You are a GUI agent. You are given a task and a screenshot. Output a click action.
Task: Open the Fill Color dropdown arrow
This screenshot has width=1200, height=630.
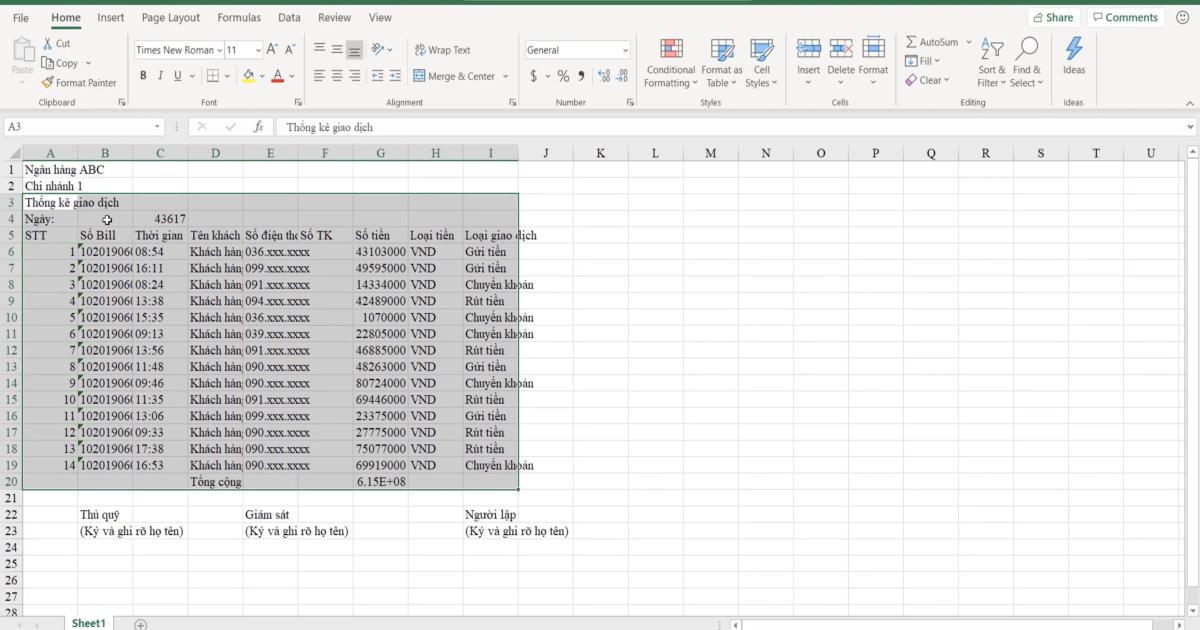point(260,75)
